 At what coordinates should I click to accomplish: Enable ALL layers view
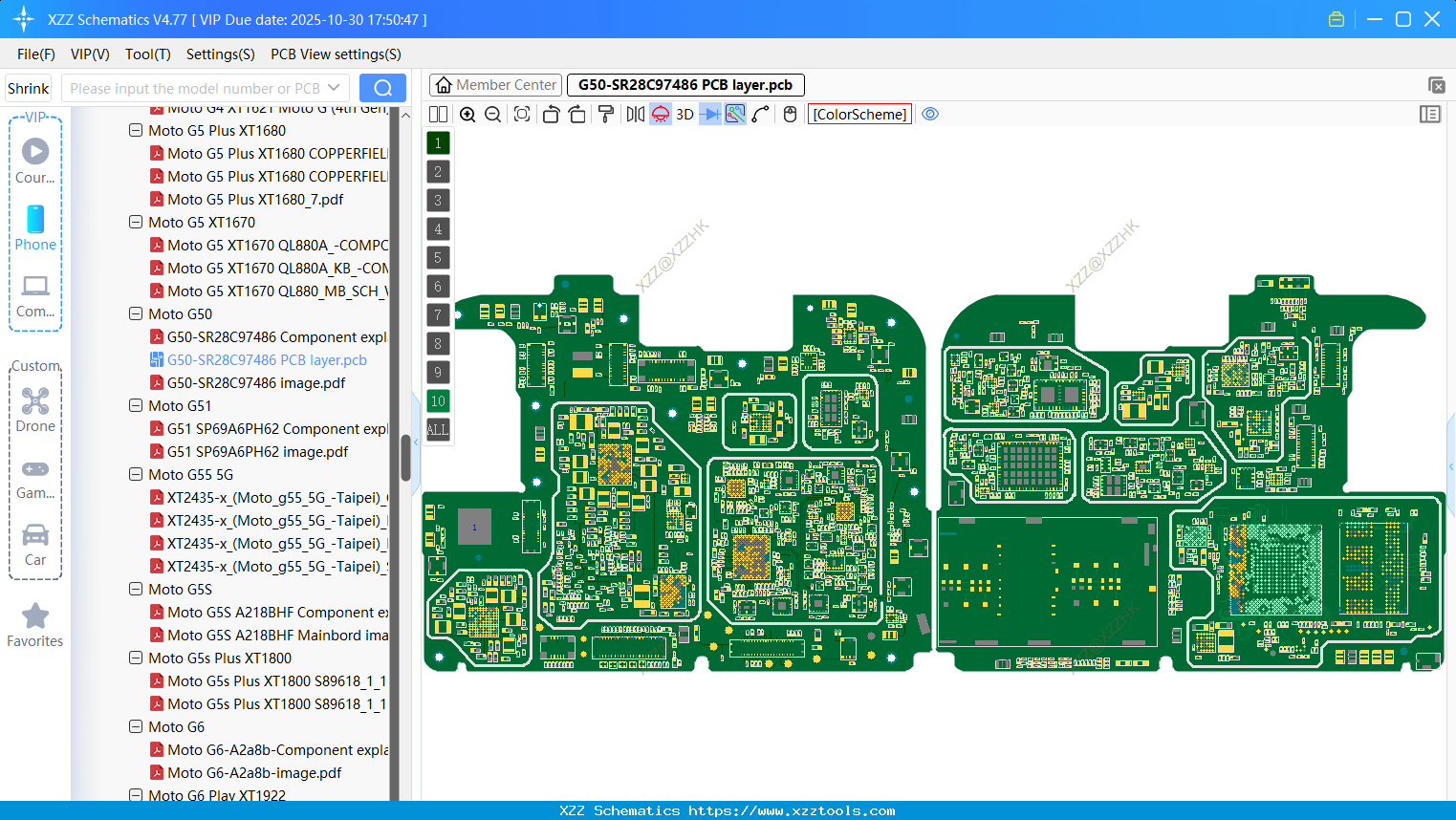438,430
